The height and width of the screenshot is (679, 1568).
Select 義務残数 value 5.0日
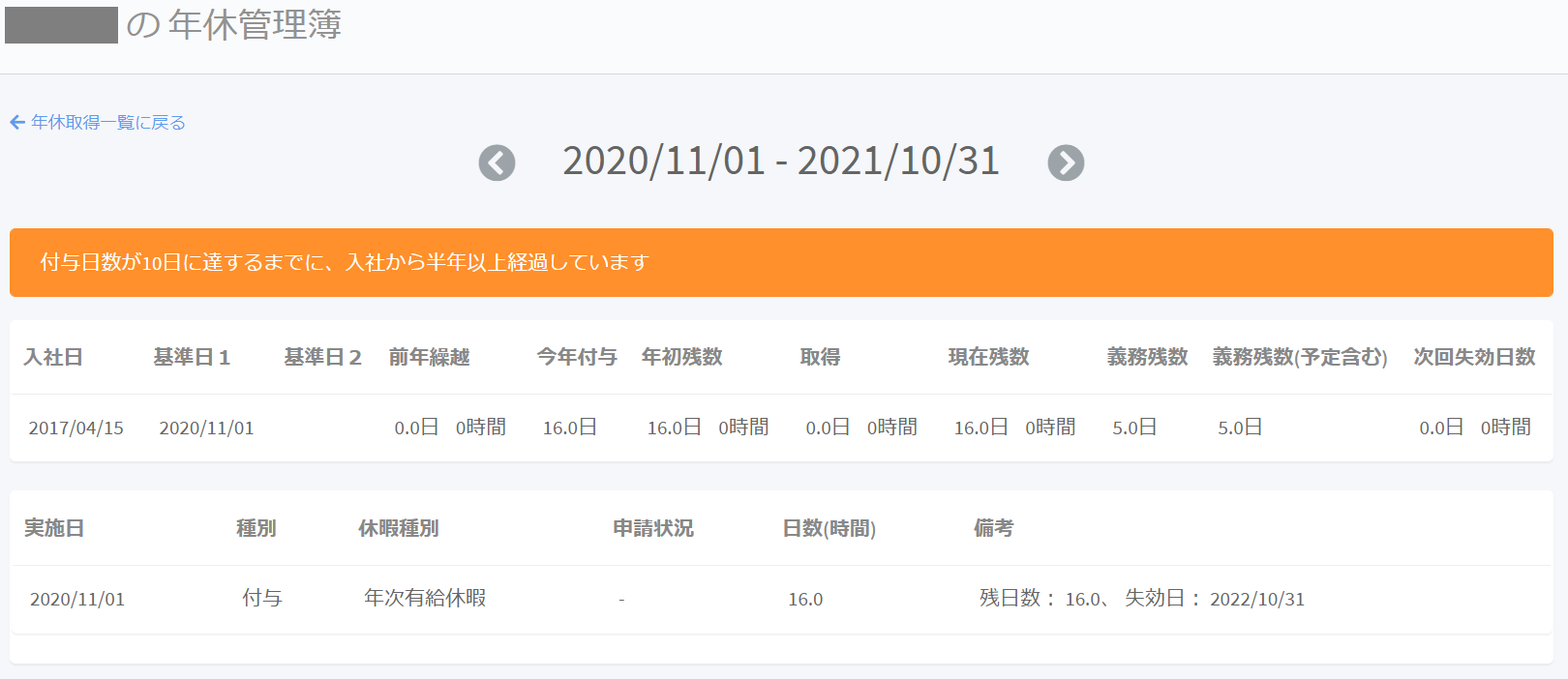click(1134, 428)
